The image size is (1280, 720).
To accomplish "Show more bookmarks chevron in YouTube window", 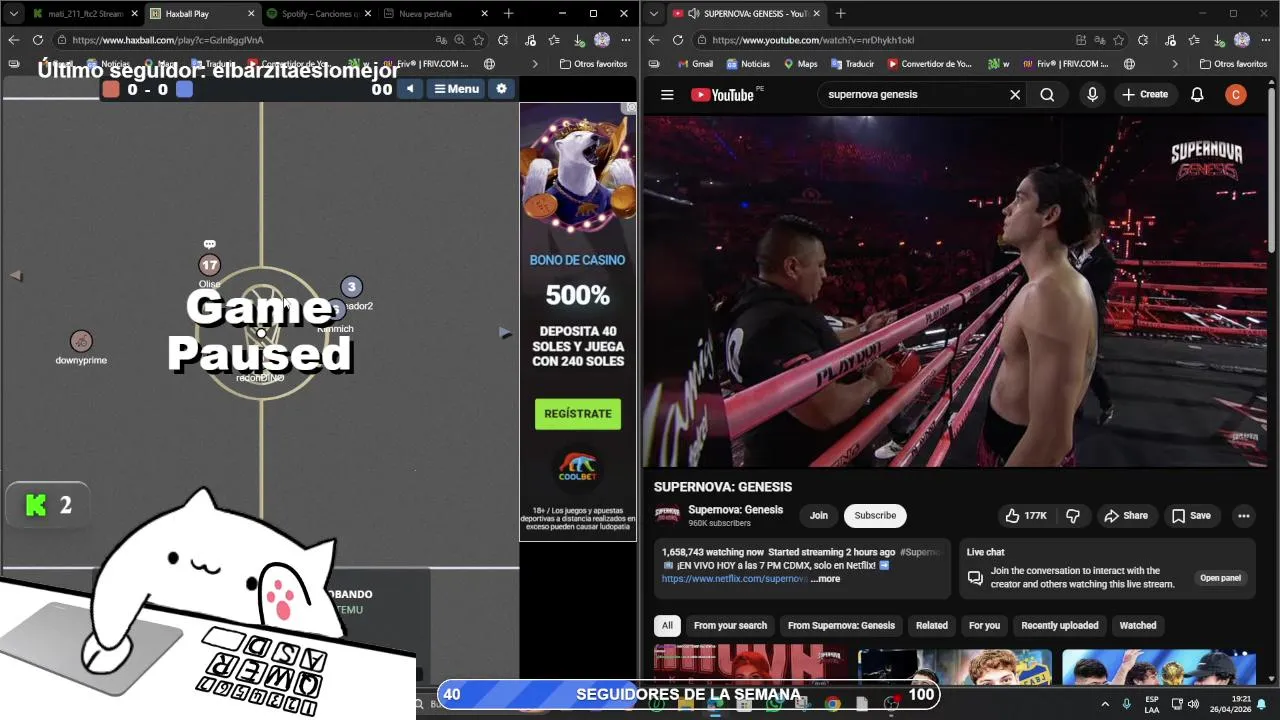I will point(1175,64).
